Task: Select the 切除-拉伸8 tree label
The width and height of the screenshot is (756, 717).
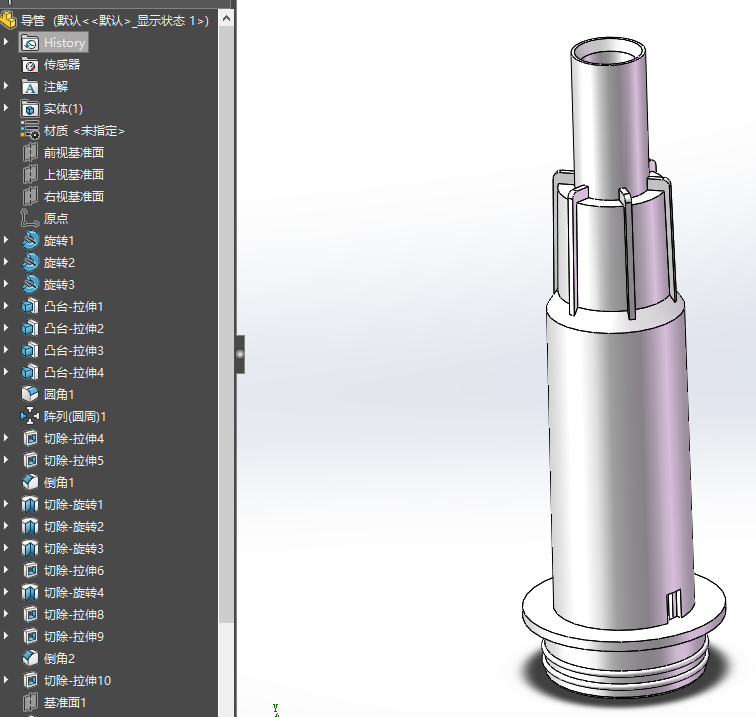Action: click(74, 615)
